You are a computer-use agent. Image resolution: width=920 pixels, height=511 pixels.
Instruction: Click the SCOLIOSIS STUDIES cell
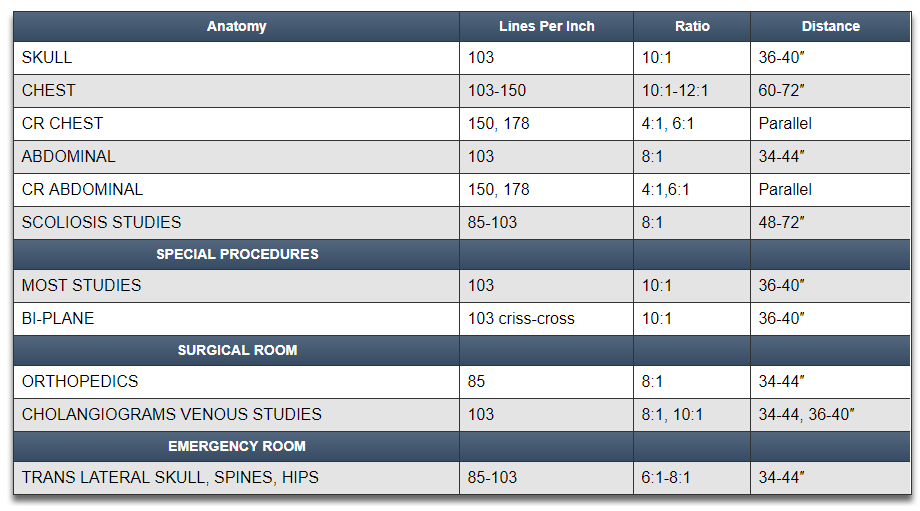click(101, 222)
